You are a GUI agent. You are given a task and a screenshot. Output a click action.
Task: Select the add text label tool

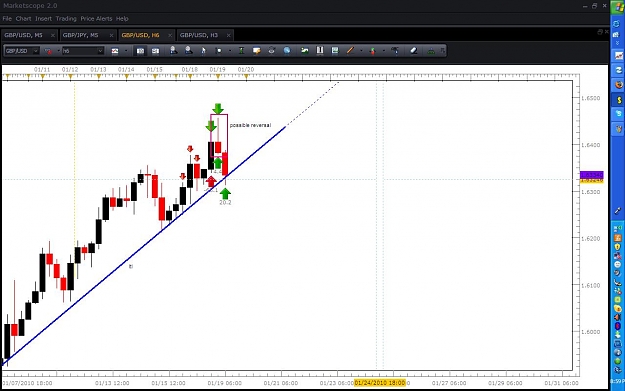click(x=256, y=51)
